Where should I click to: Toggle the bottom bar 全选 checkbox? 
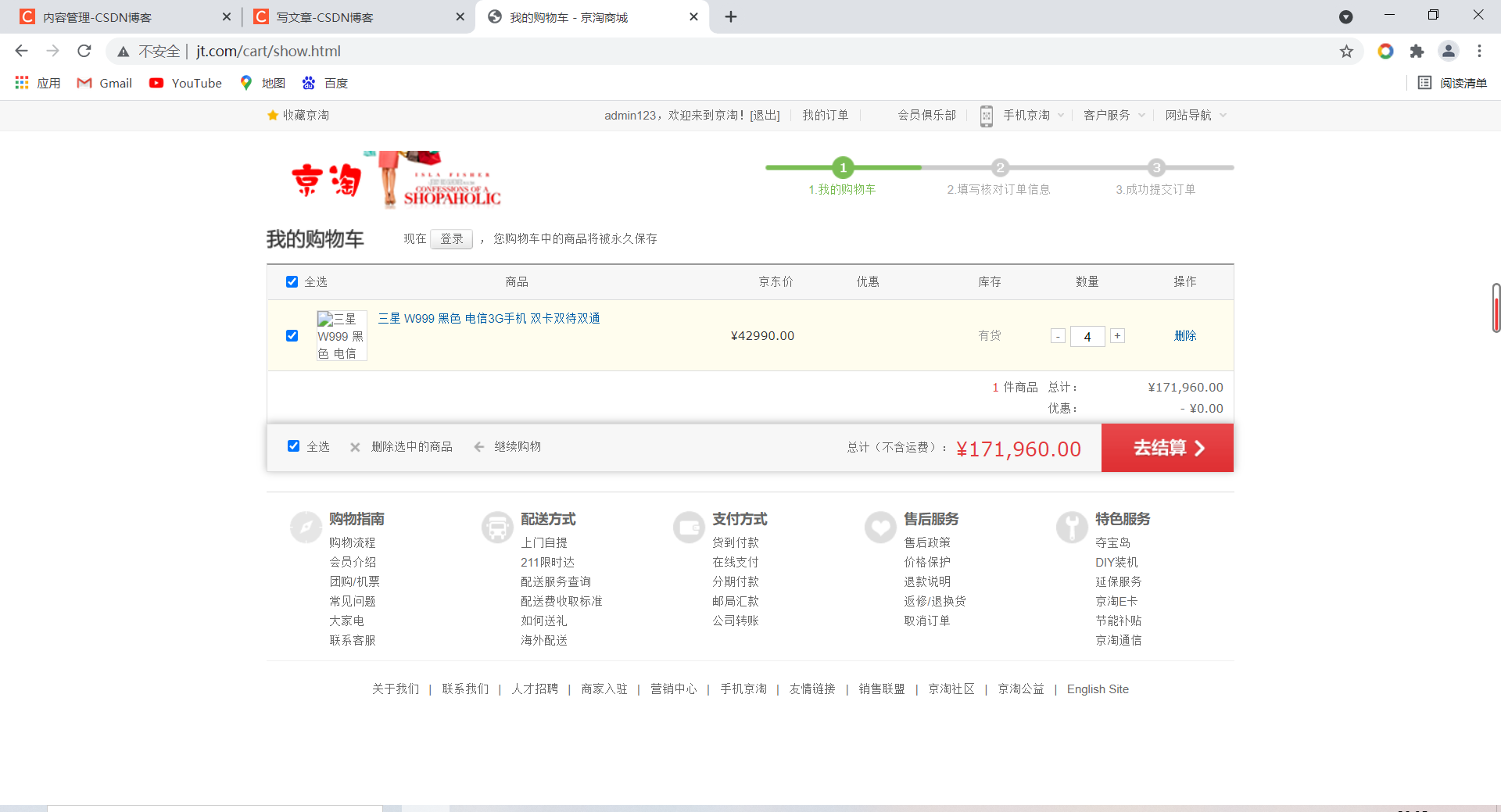pyautogui.click(x=293, y=445)
